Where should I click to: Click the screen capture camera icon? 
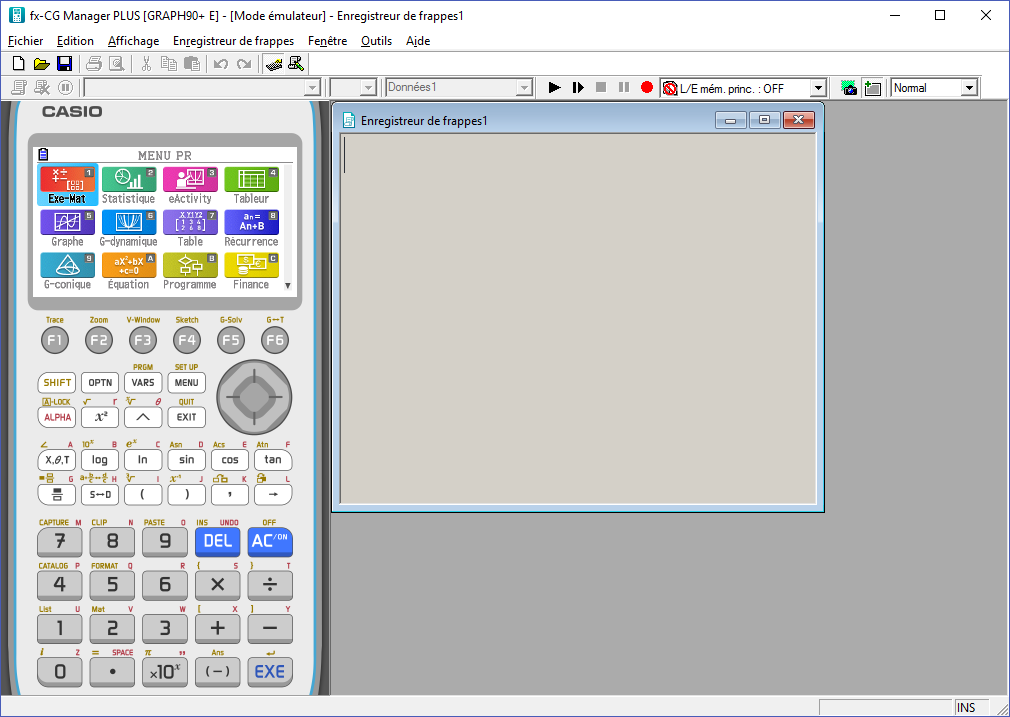click(x=850, y=88)
